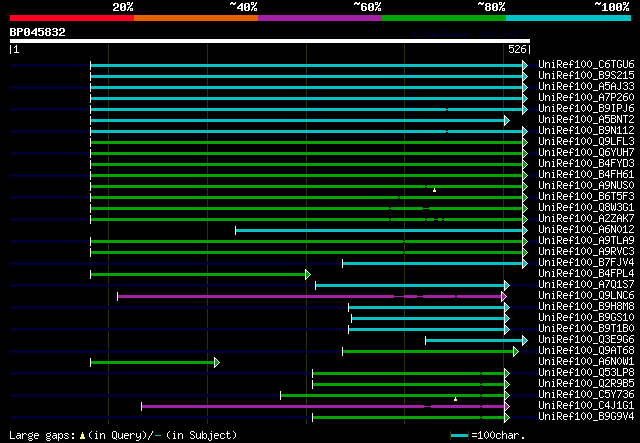Select the UniRef100_A5BNT2 label
640x443 pixels.
[586, 119]
